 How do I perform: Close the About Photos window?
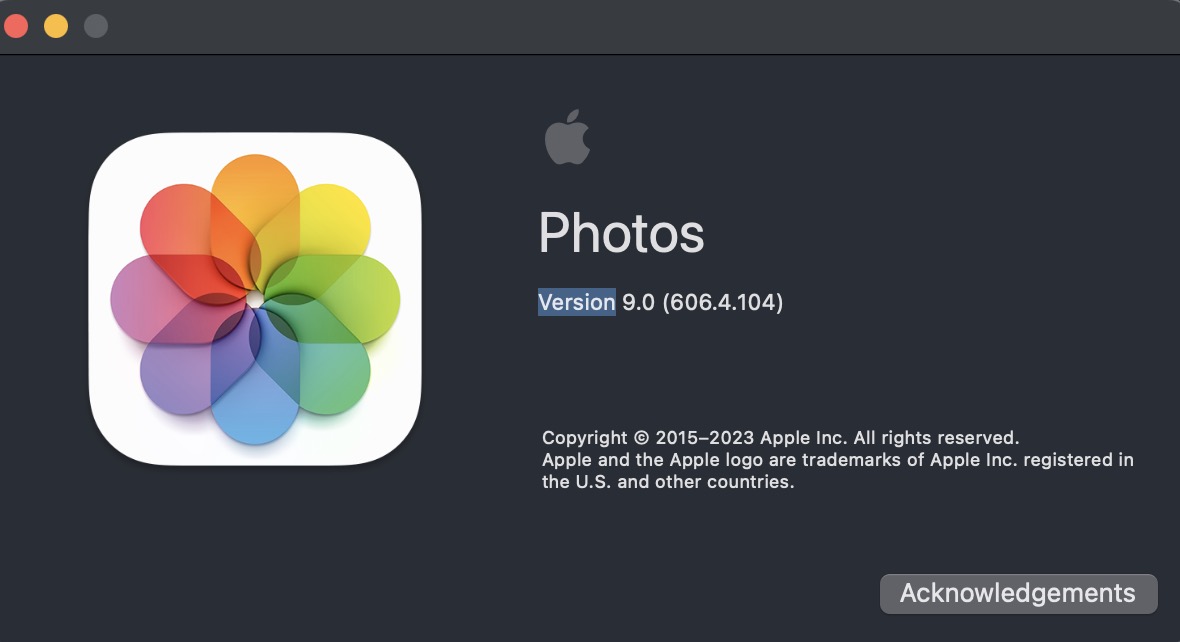tap(16, 26)
